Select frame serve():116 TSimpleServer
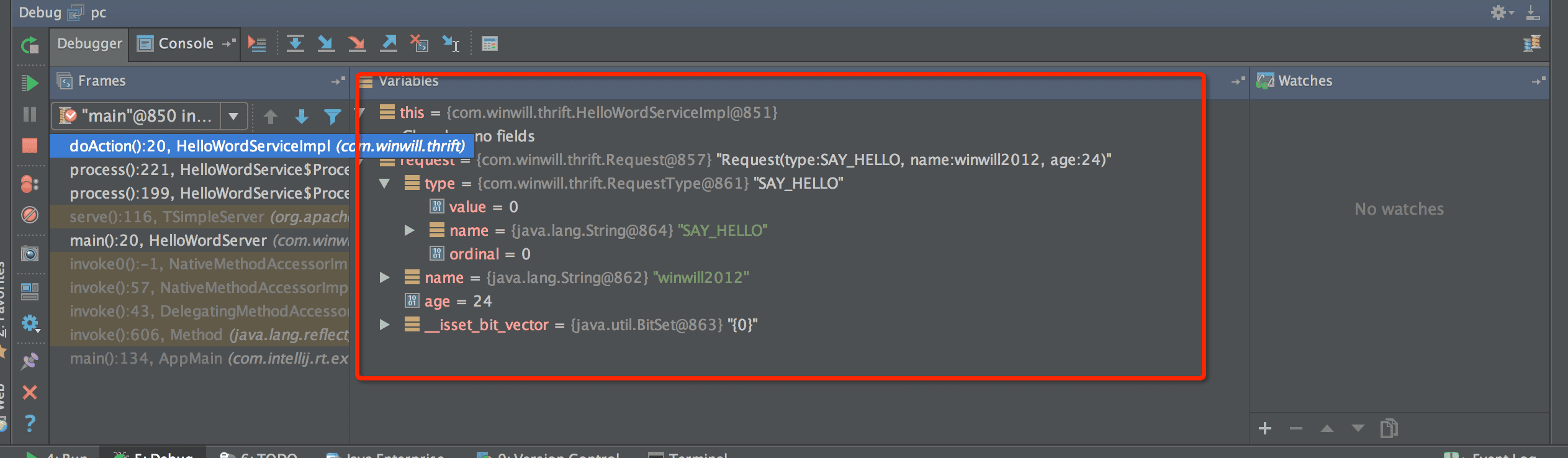This screenshot has width=1568, height=458. click(200, 217)
